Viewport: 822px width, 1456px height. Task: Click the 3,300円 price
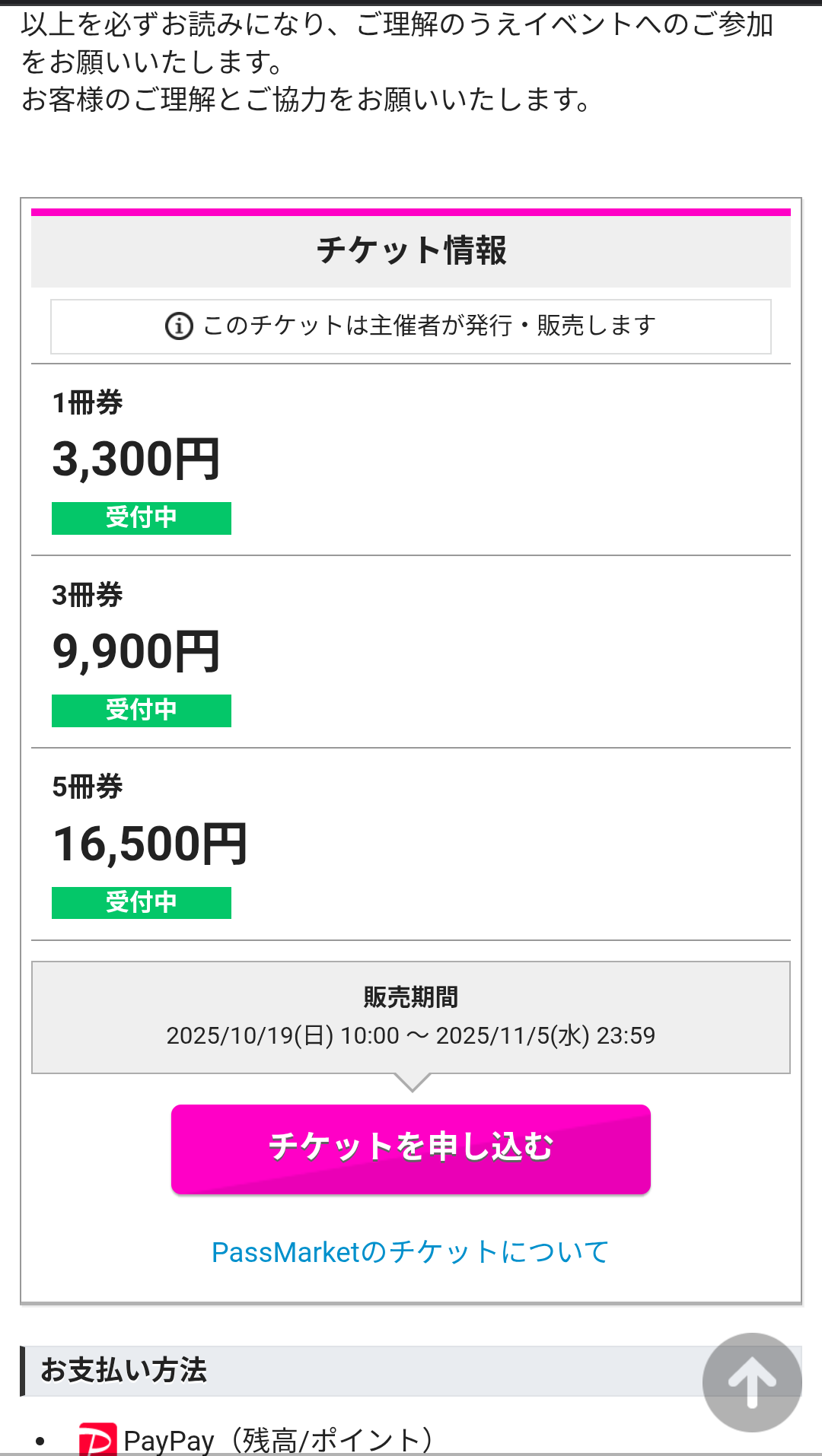pos(136,459)
